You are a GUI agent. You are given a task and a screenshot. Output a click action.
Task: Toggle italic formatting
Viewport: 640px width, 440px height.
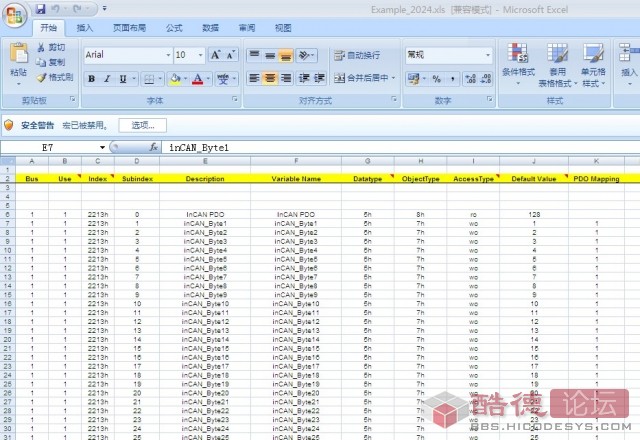(106, 78)
